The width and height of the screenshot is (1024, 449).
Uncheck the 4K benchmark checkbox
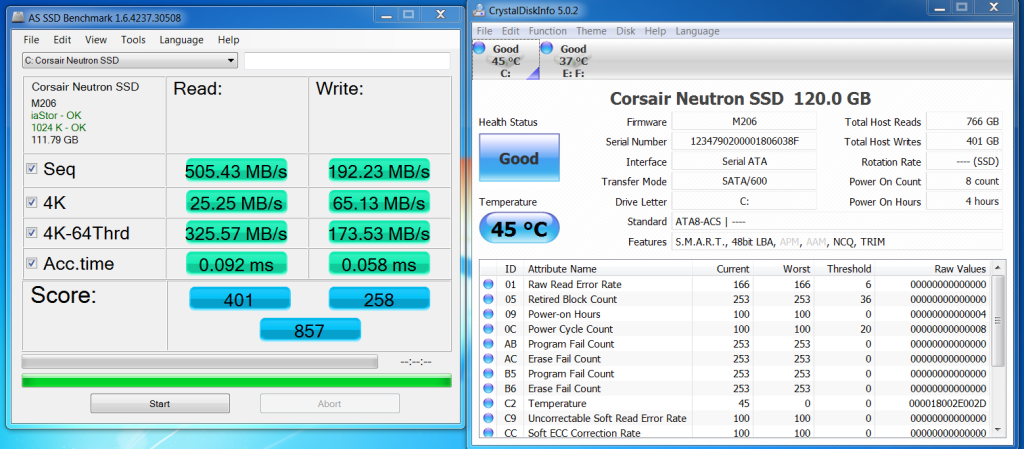click(x=31, y=202)
